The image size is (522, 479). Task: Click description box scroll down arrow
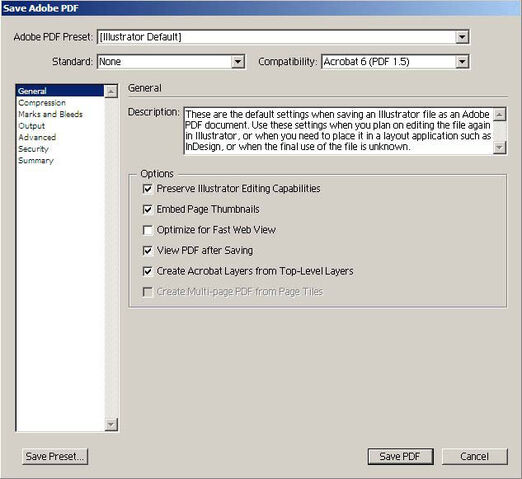click(x=499, y=147)
